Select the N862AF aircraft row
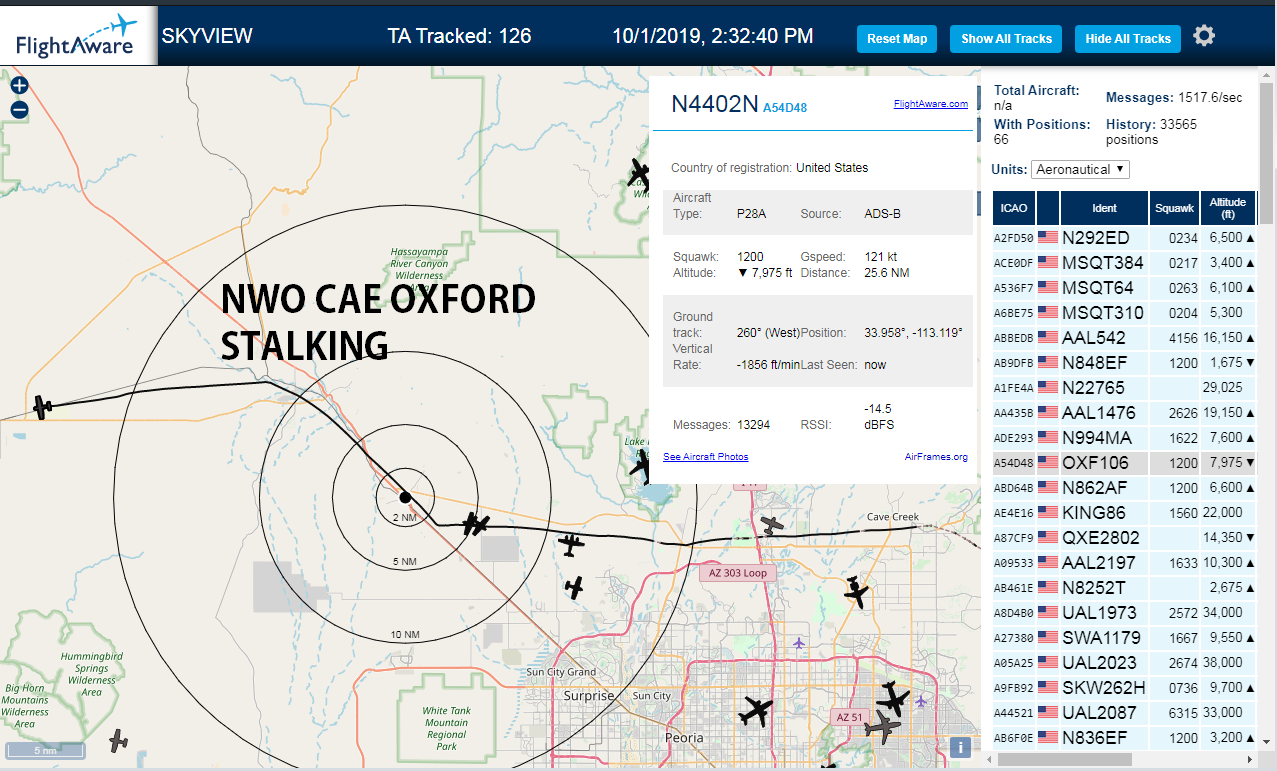The width and height of the screenshot is (1277, 771). point(1124,488)
